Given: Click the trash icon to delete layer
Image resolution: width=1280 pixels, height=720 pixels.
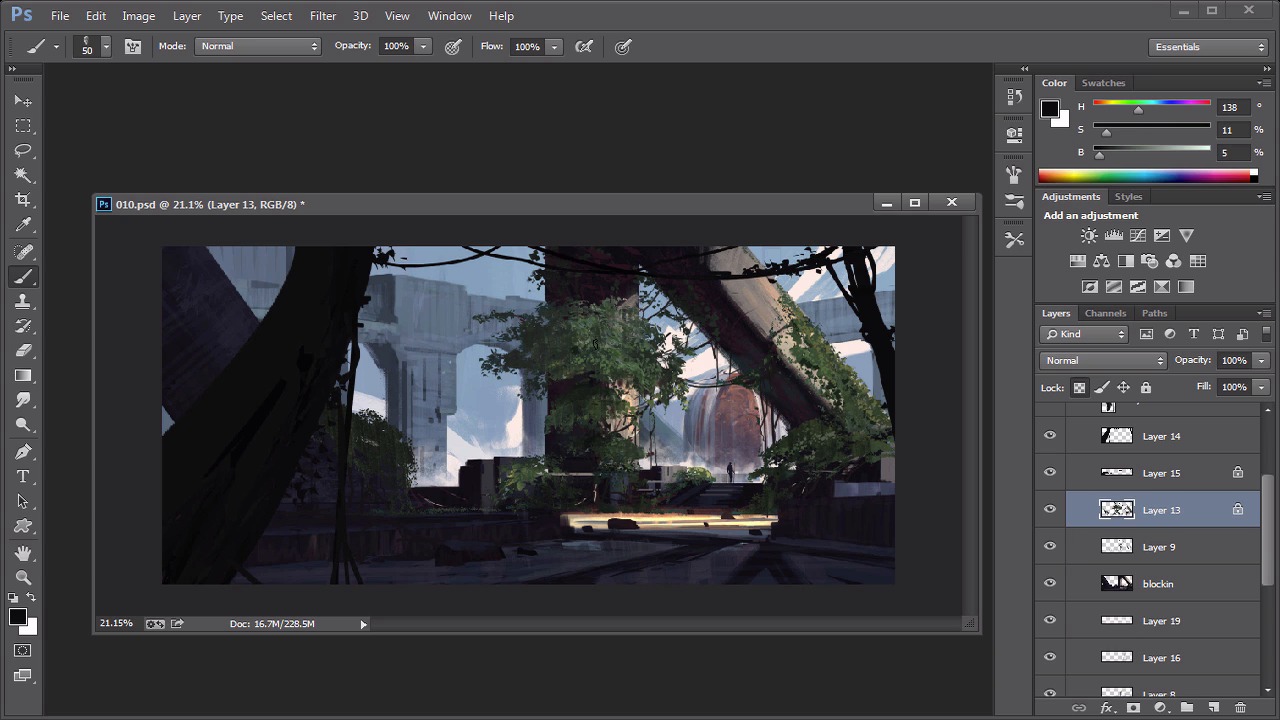Looking at the screenshot, I should pyautogui.click(x=1240, y=708).
